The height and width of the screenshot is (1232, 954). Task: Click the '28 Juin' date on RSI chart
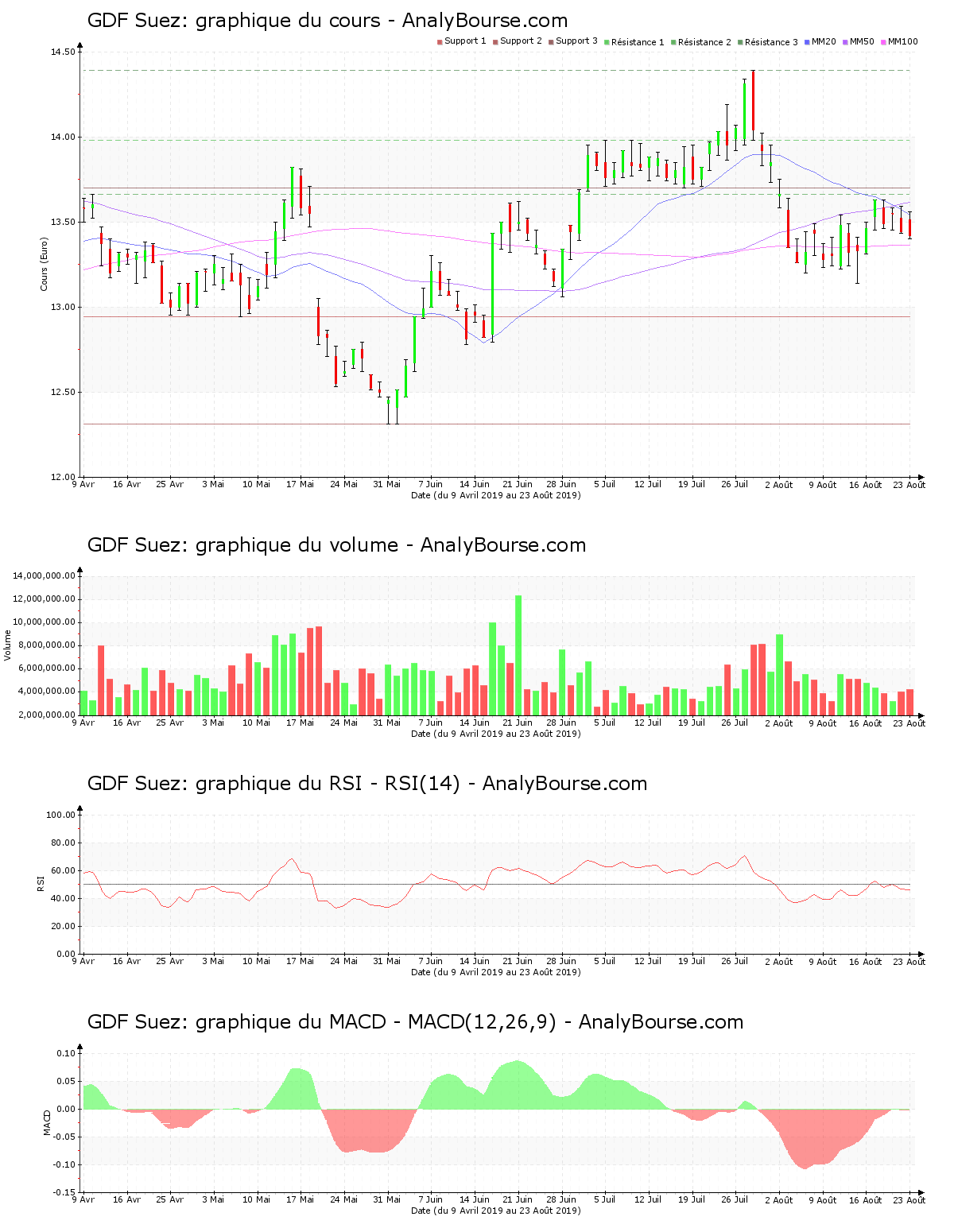pos(561,961)
